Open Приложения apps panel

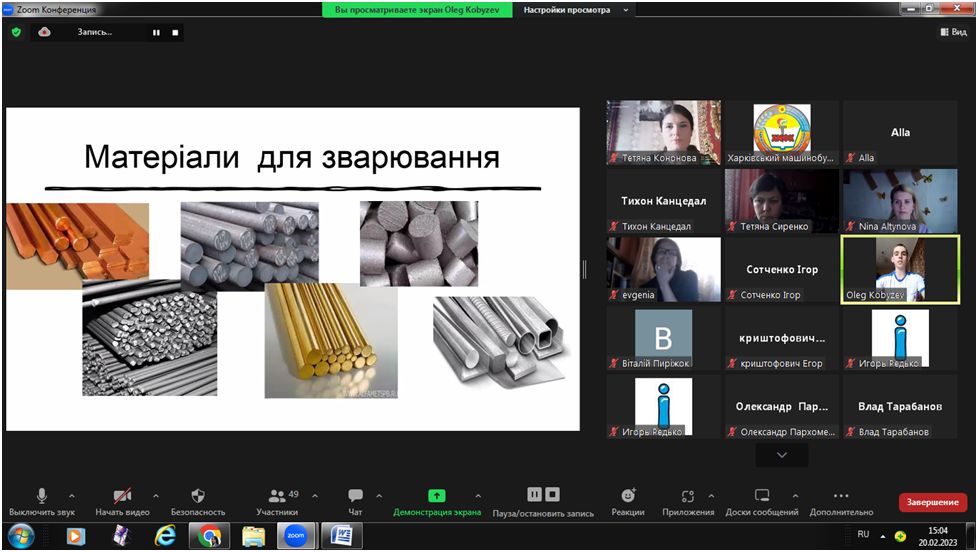(x=688, y=502)
